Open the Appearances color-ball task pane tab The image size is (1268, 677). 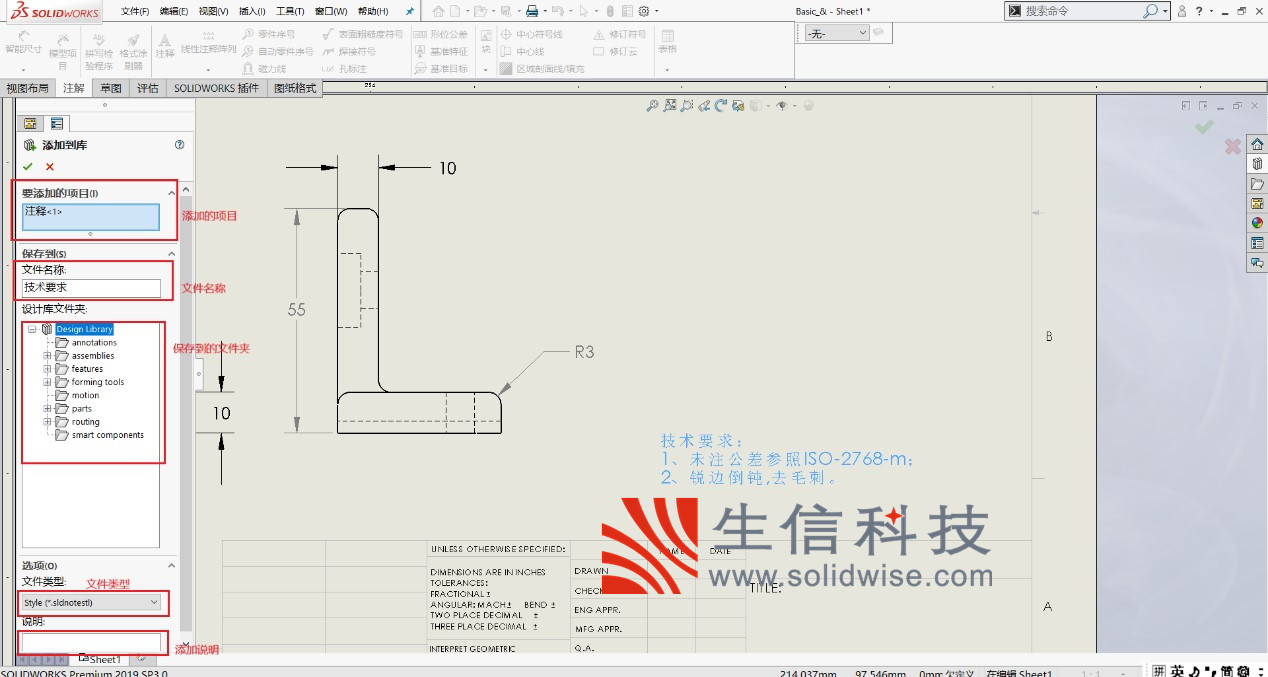click(x=1257, y=223)
